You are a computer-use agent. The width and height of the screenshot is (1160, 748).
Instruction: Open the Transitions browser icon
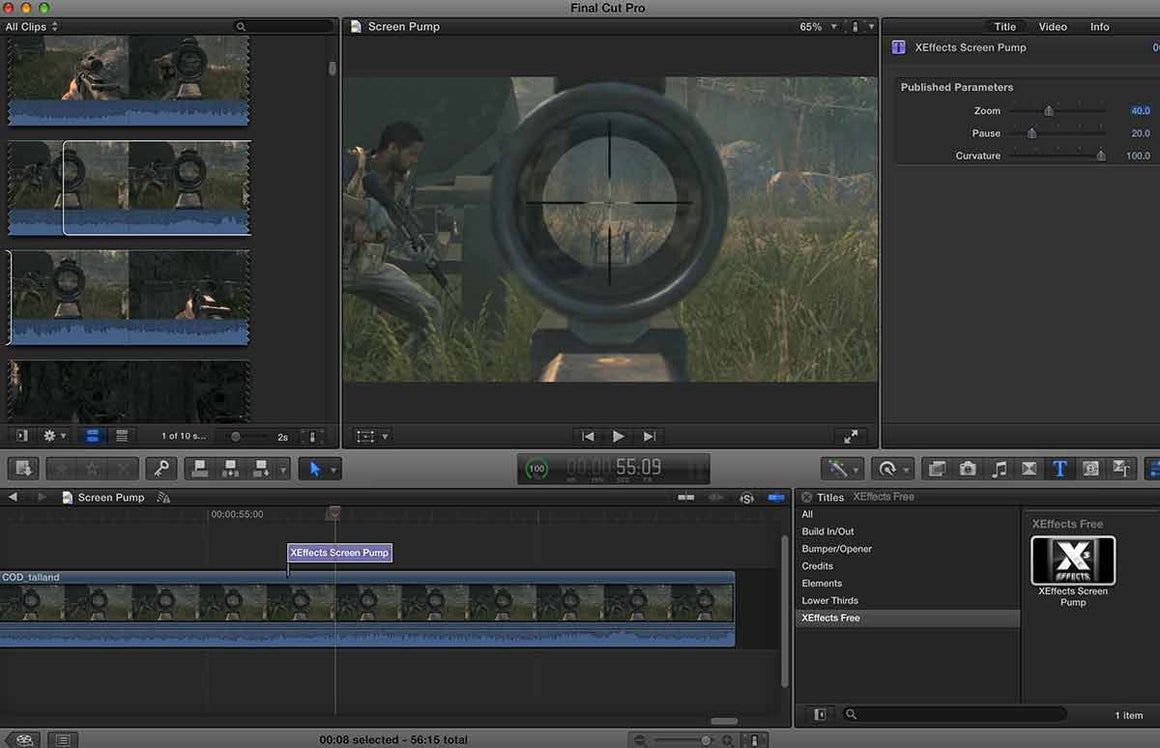[x=1028, y=469]
